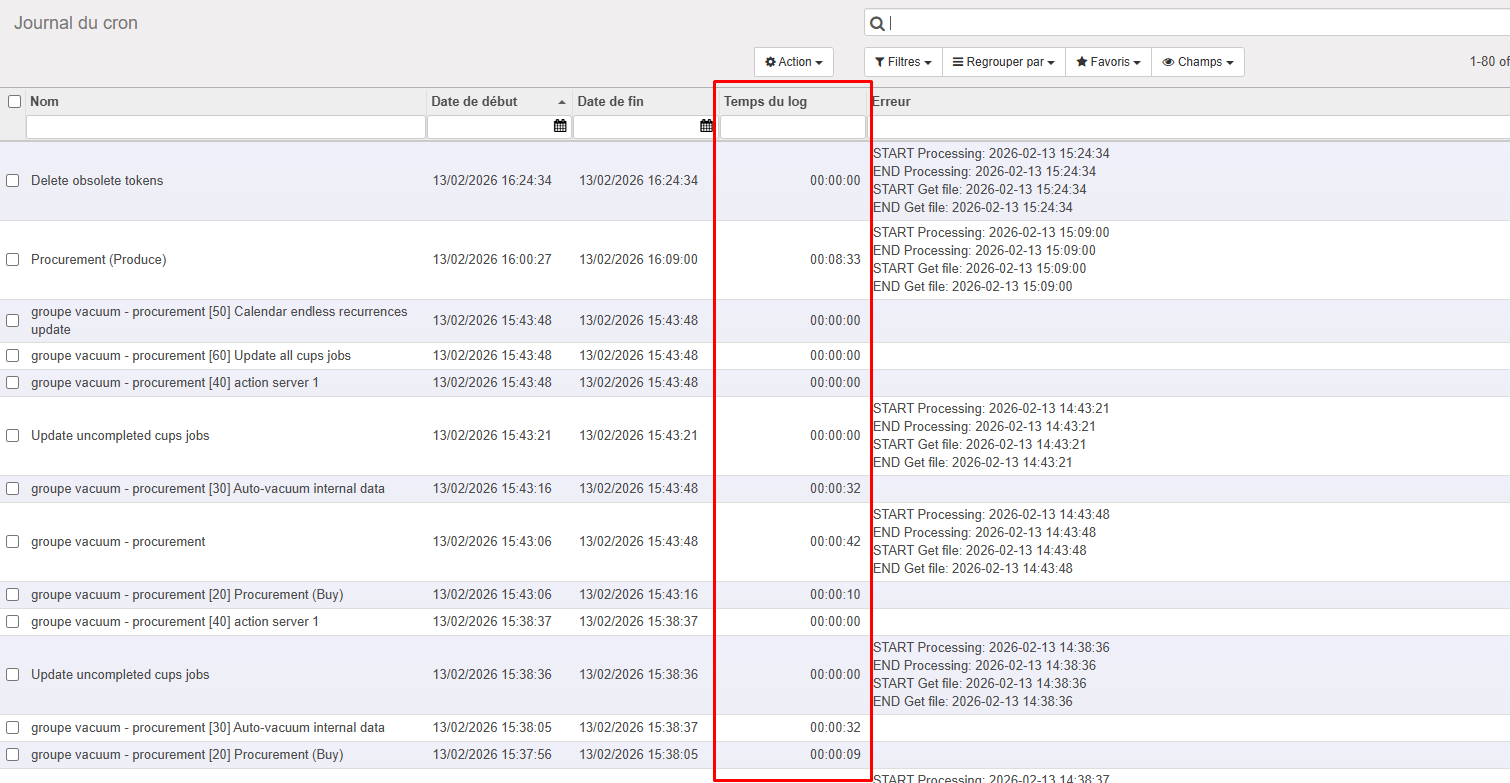1510x783 pixels.
Task: Click sort arrow on Date de début column
Action: point(562,102)
